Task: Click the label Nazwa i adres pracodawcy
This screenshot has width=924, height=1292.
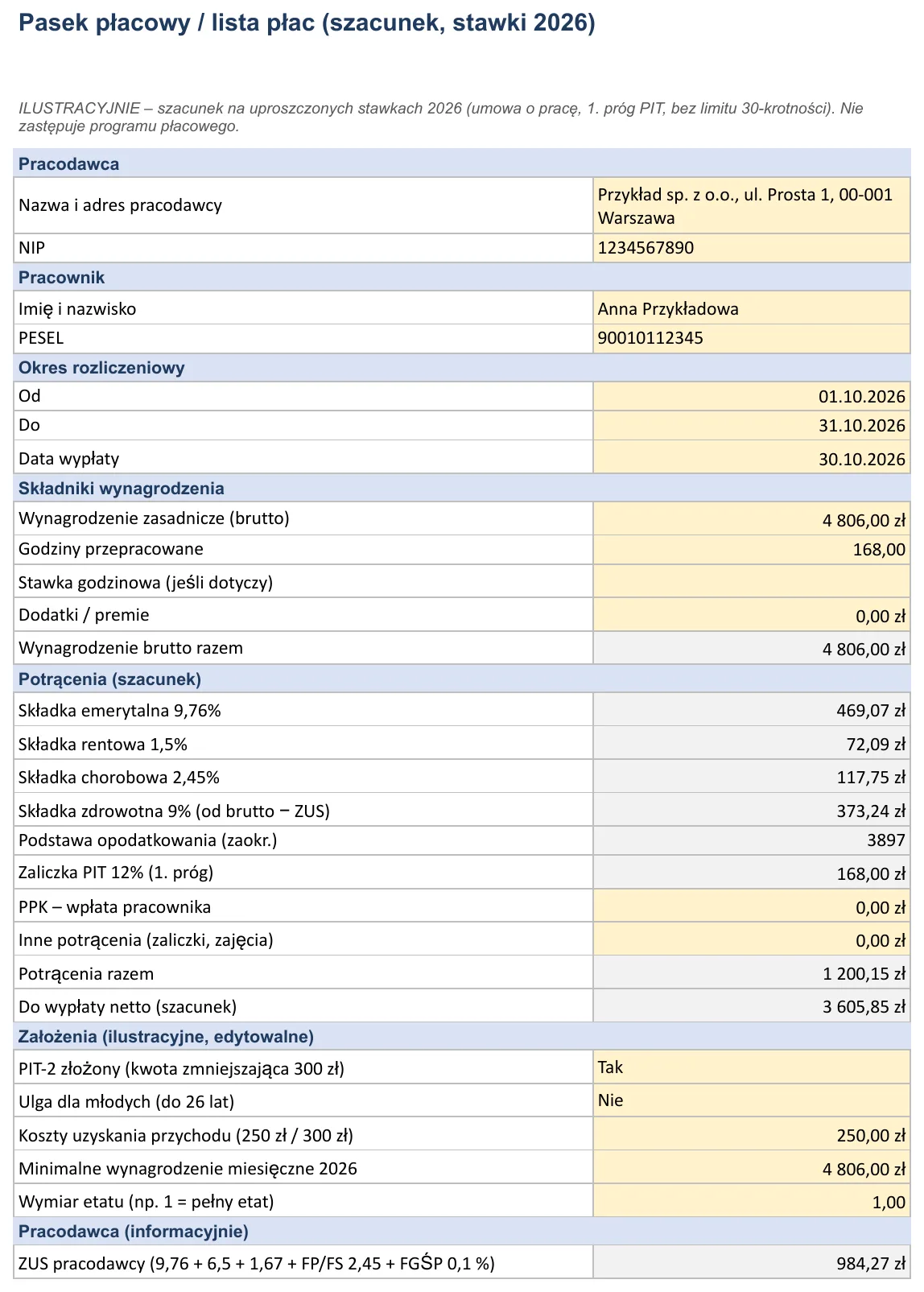Action: point(120,205)
